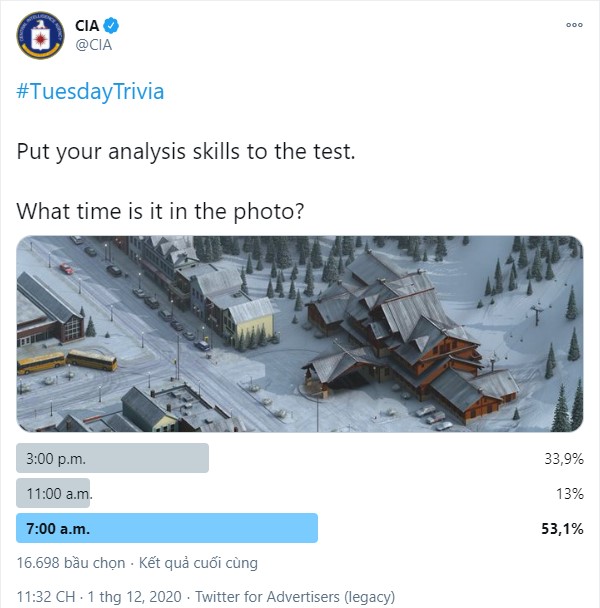Open the snowy town photo
600x608 pixels.
point(300,333)
